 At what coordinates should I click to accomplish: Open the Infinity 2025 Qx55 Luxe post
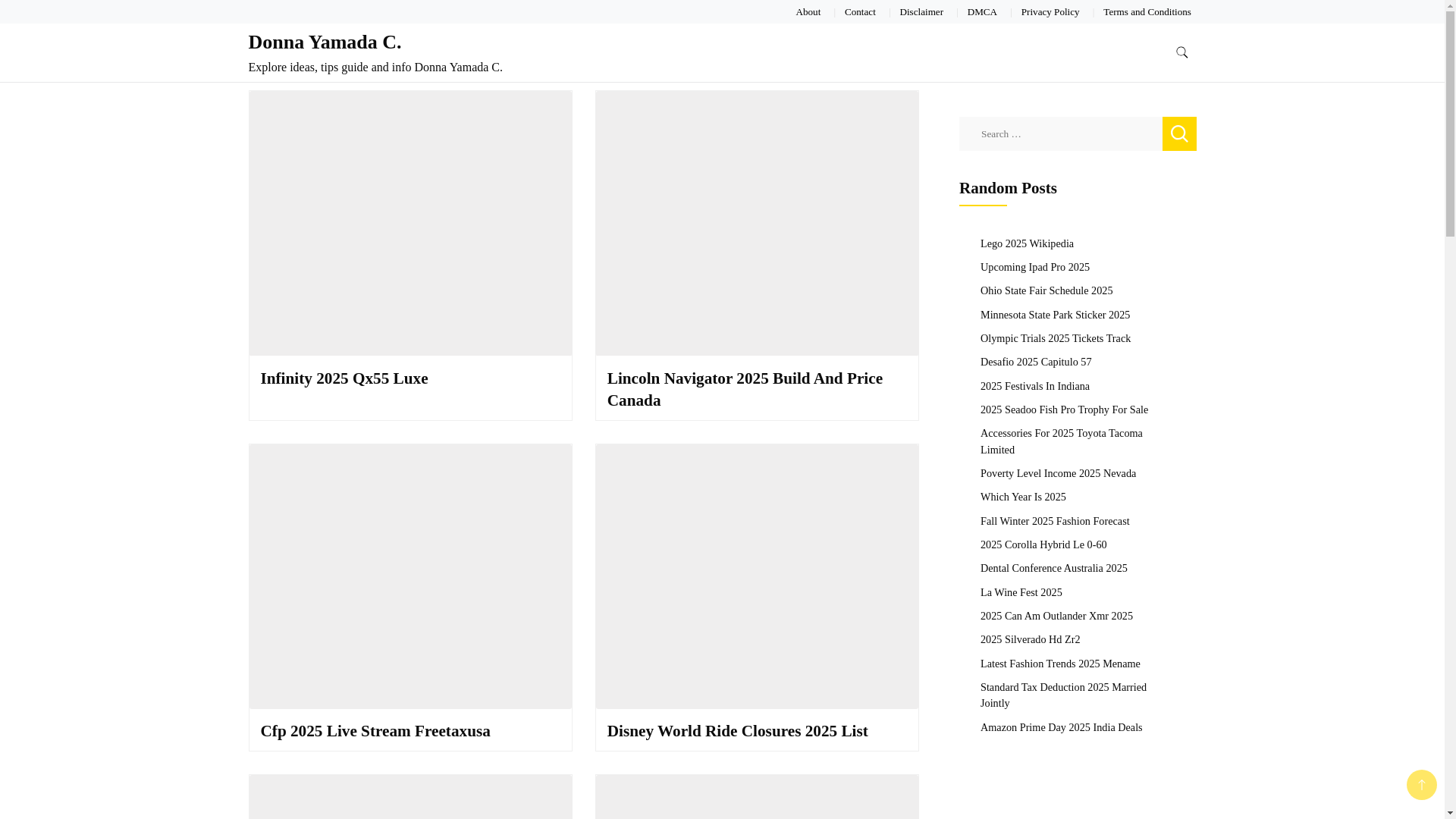click(344, 378)
